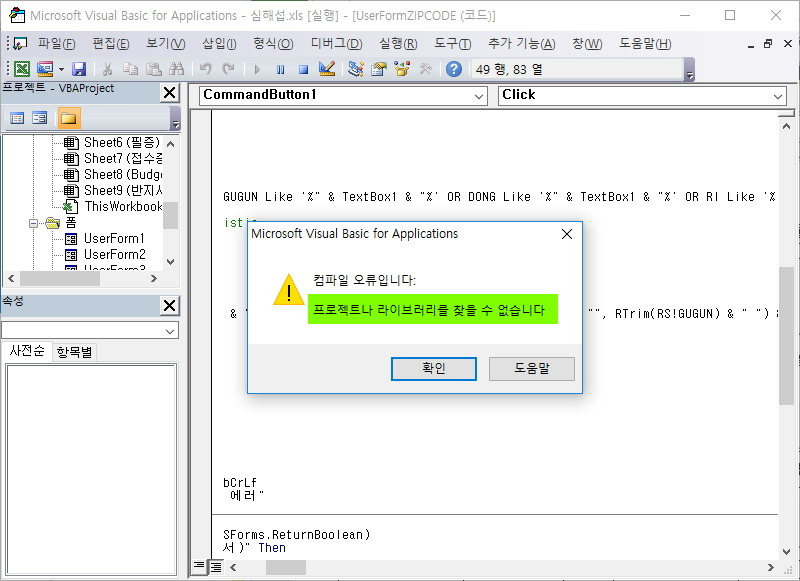Select Sheet7 in the project tree
Image resolution: width=800 pixels, height=581 pixels.
point(123,159)
